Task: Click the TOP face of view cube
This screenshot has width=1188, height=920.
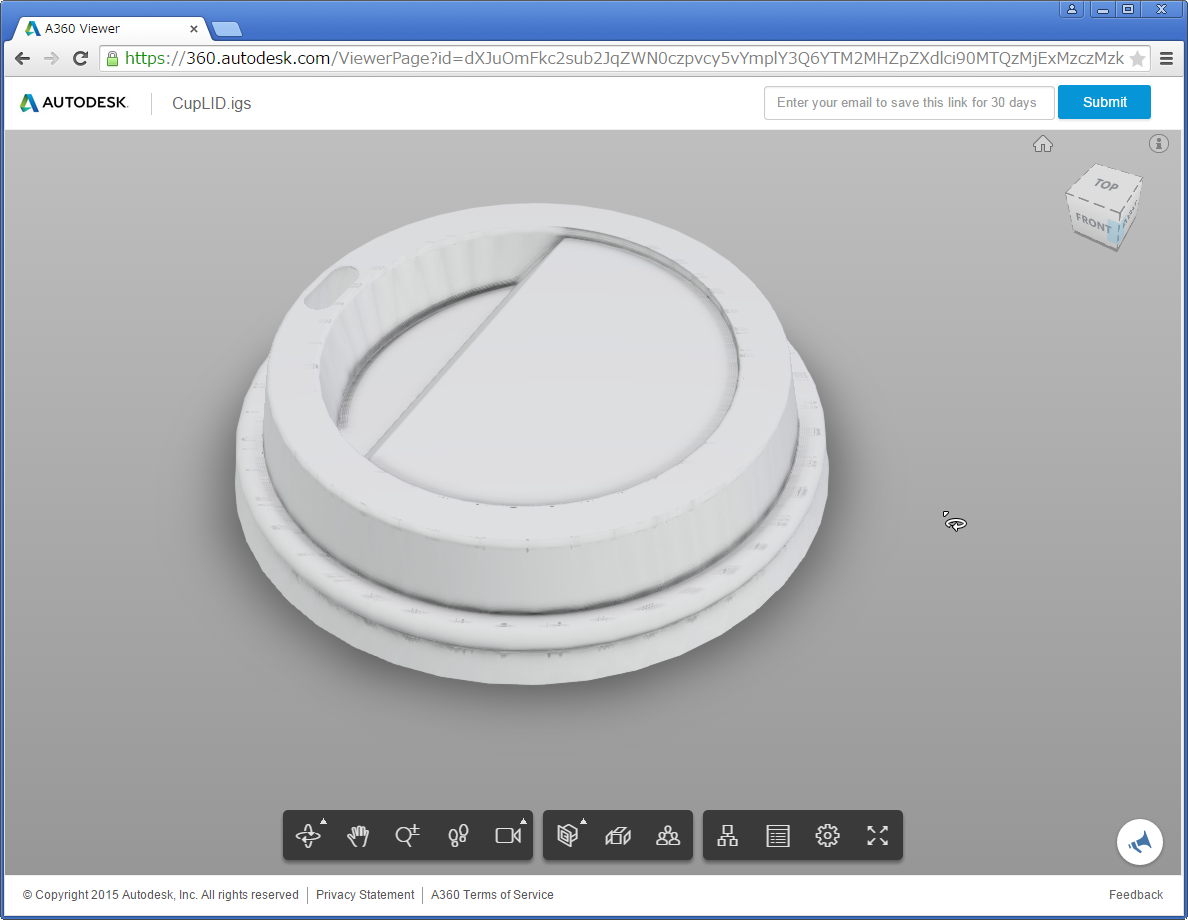Action: (1105, 185)
